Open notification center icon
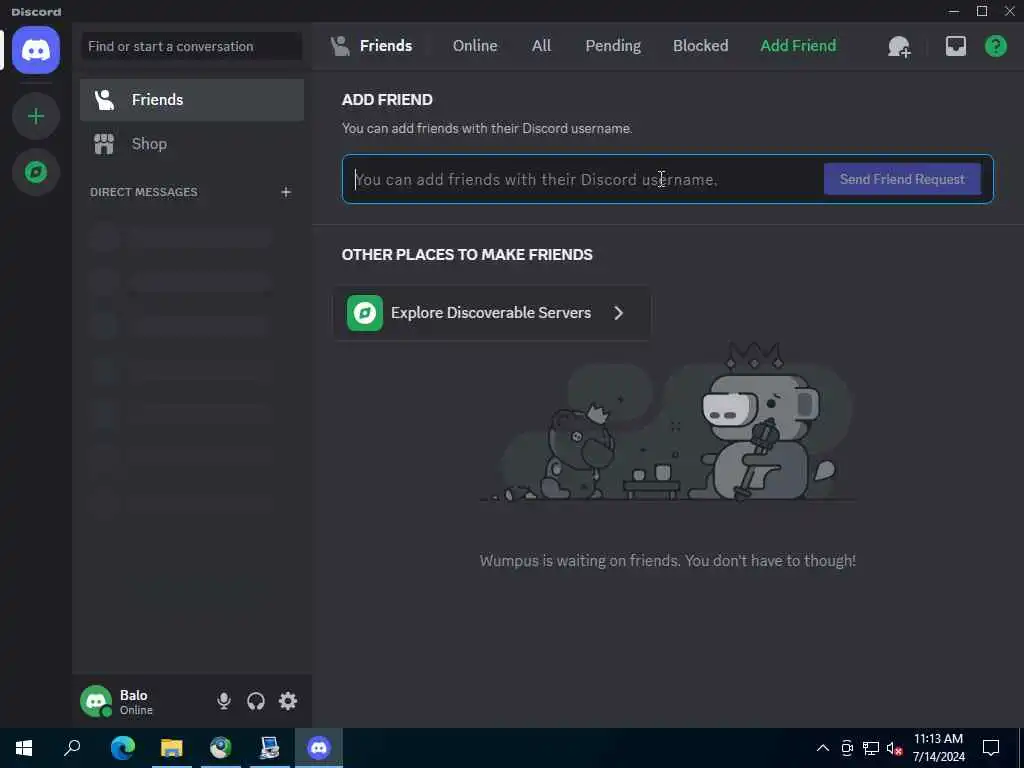 click(x=991, y=748)
